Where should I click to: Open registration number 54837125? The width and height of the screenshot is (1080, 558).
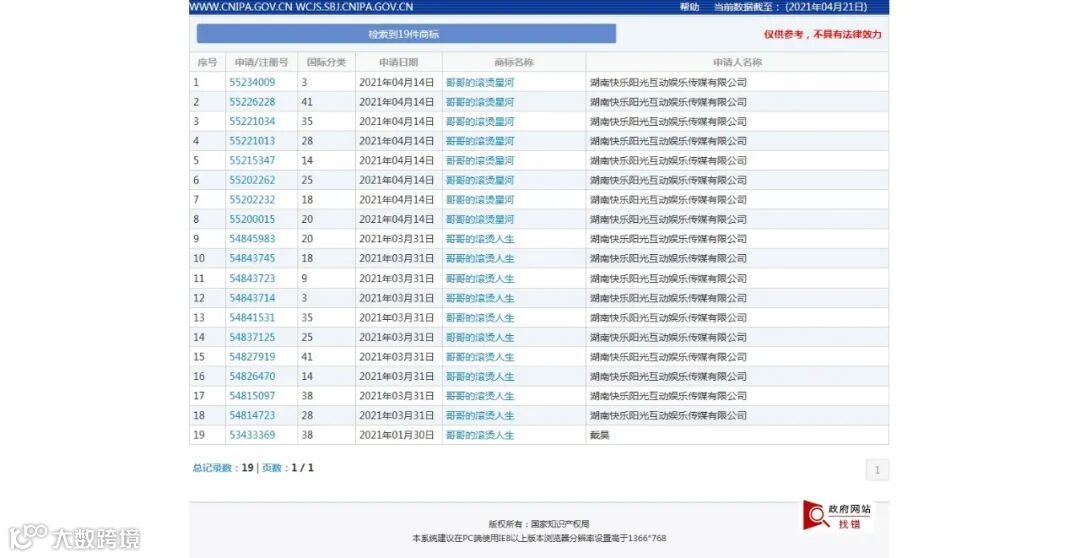(252, 338)
